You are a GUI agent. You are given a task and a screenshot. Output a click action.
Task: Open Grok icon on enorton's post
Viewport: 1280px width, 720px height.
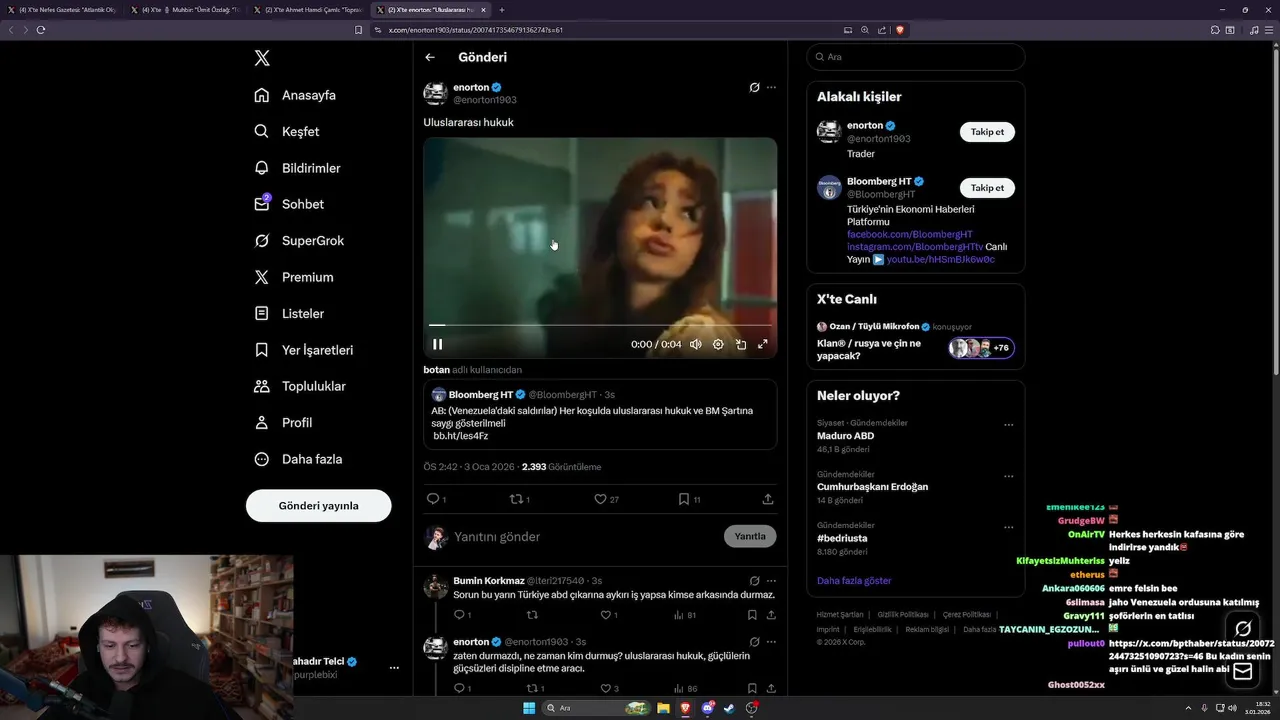pyautogui.click(x=754, y=87)
